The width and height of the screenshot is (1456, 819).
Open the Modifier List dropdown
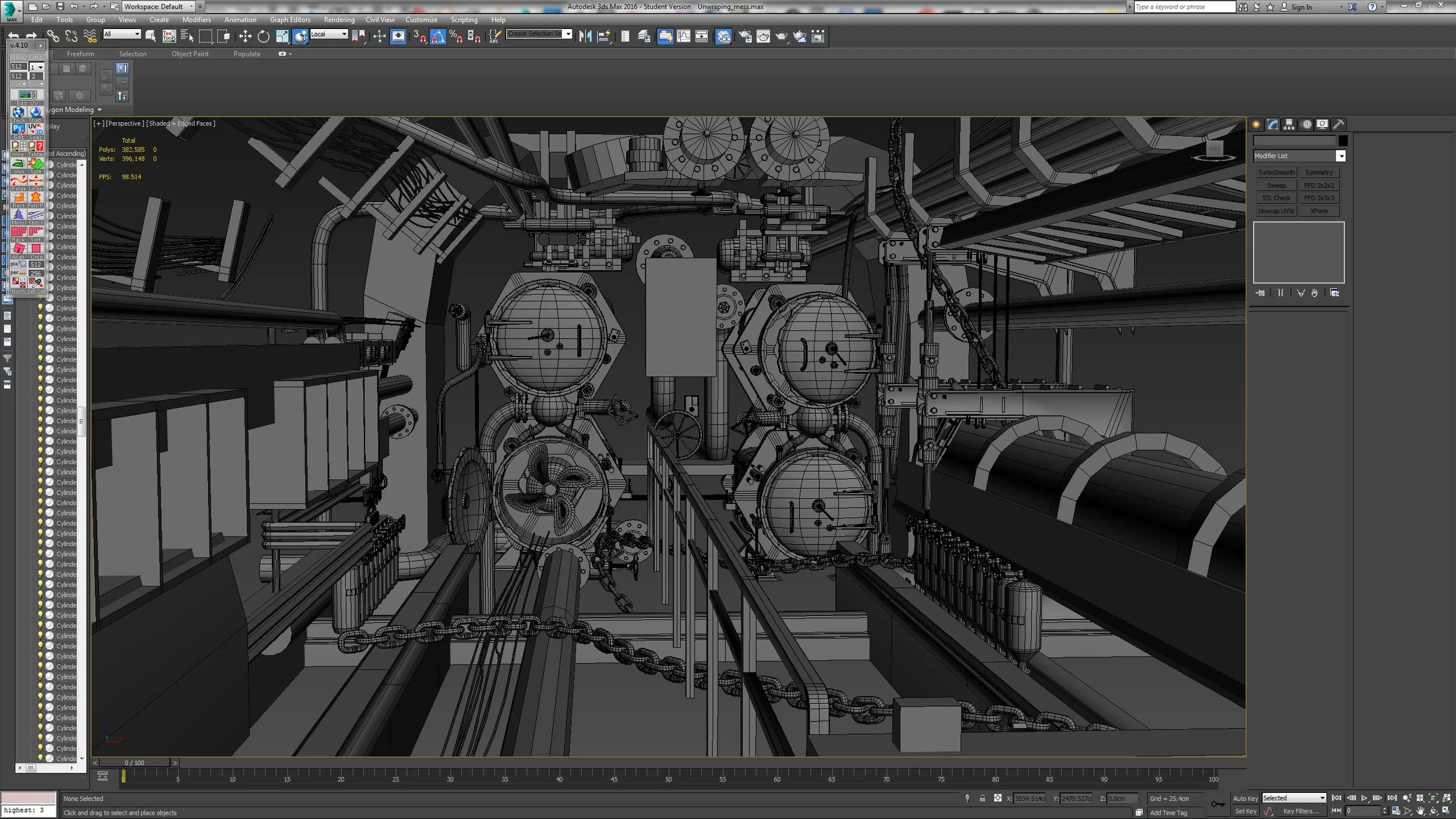tap(1341, 156)
